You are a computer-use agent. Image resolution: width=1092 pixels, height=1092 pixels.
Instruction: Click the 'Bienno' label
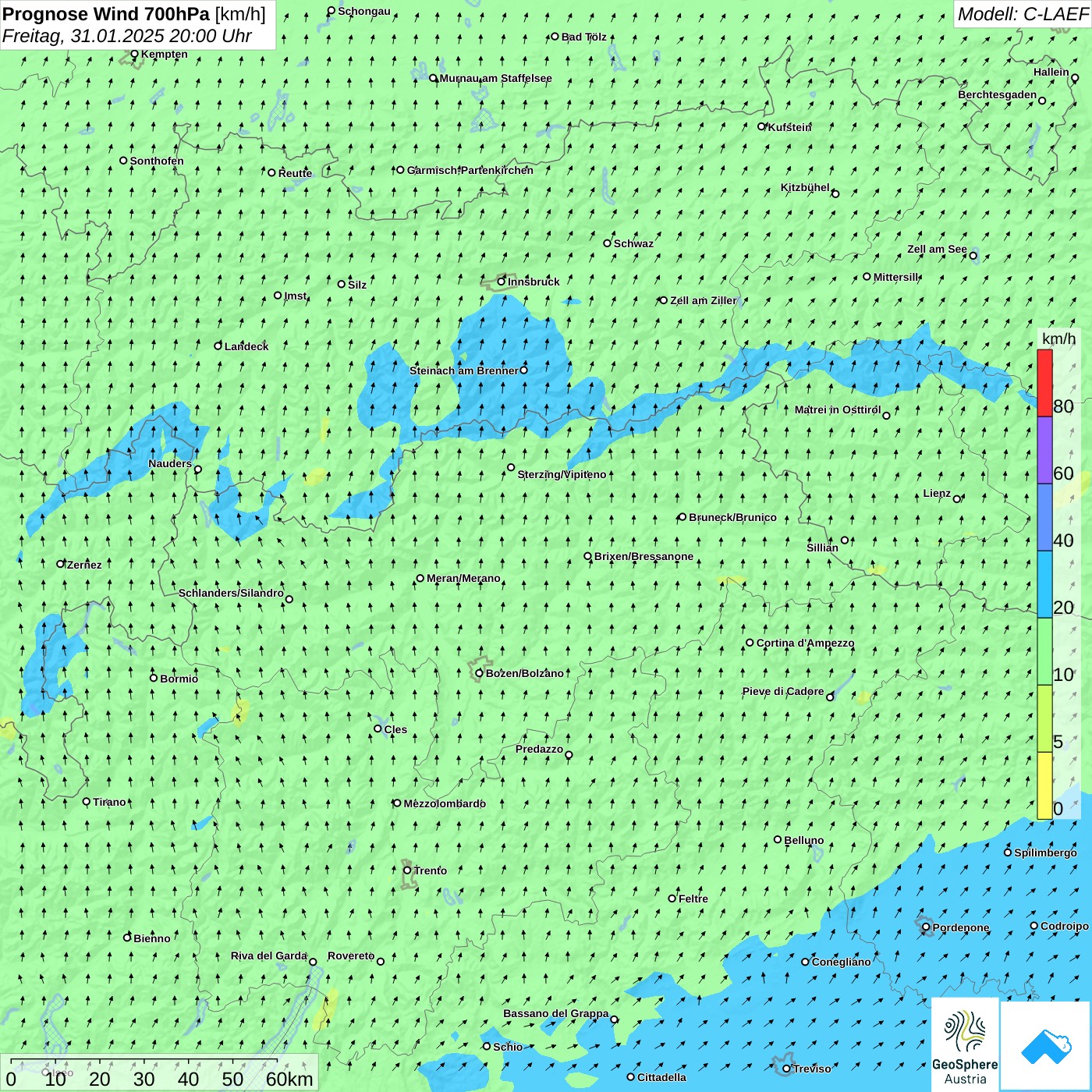tap(152, 938)
